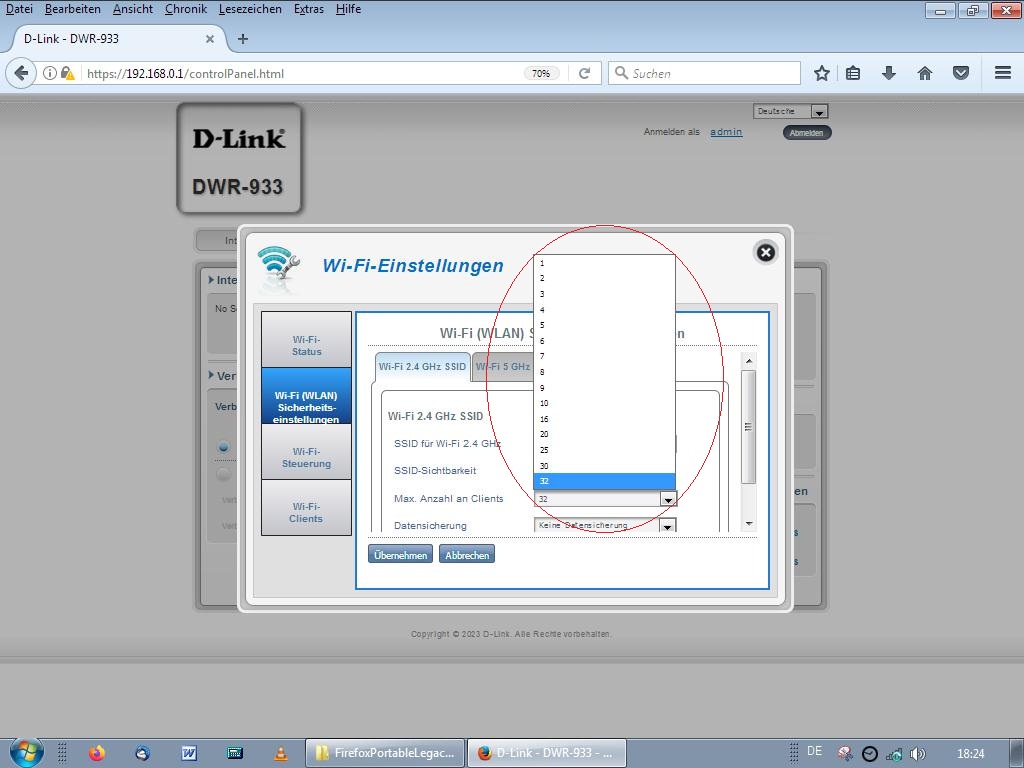The height and width of the screenshot is (768, 1024).
Task: Click the Übernehmen button
Action: coord(400,554)
